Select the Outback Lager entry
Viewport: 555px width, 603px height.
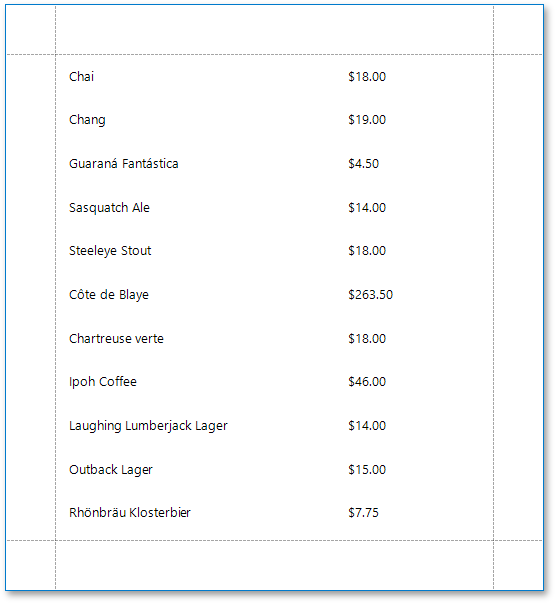111,470
